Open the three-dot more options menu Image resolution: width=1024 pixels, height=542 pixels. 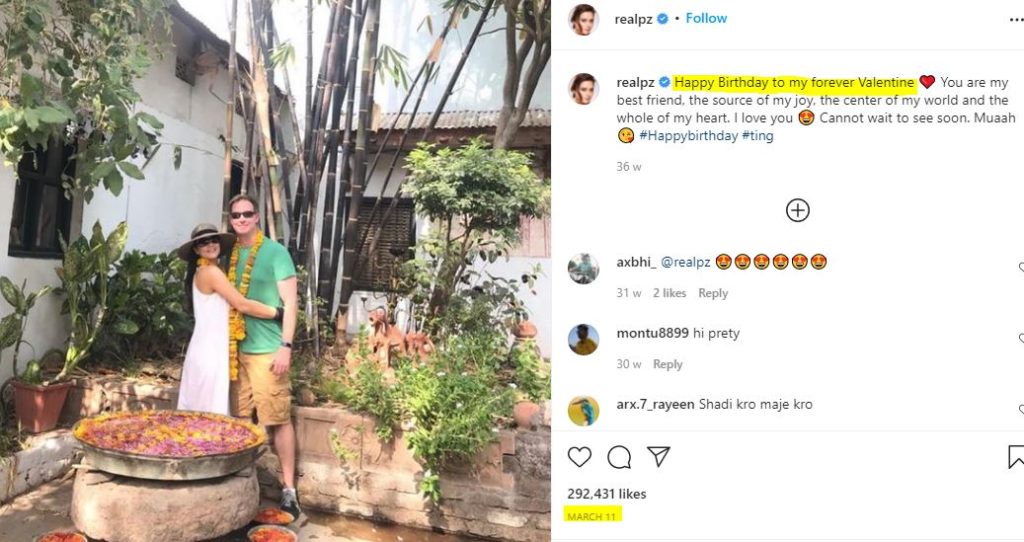point(1016,20)
